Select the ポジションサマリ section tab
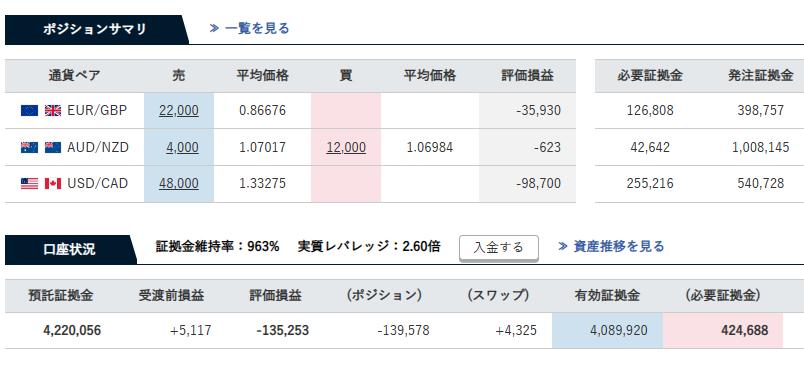Image resolution: width=804 pixels, height=377 pixels. pos(96,30)
